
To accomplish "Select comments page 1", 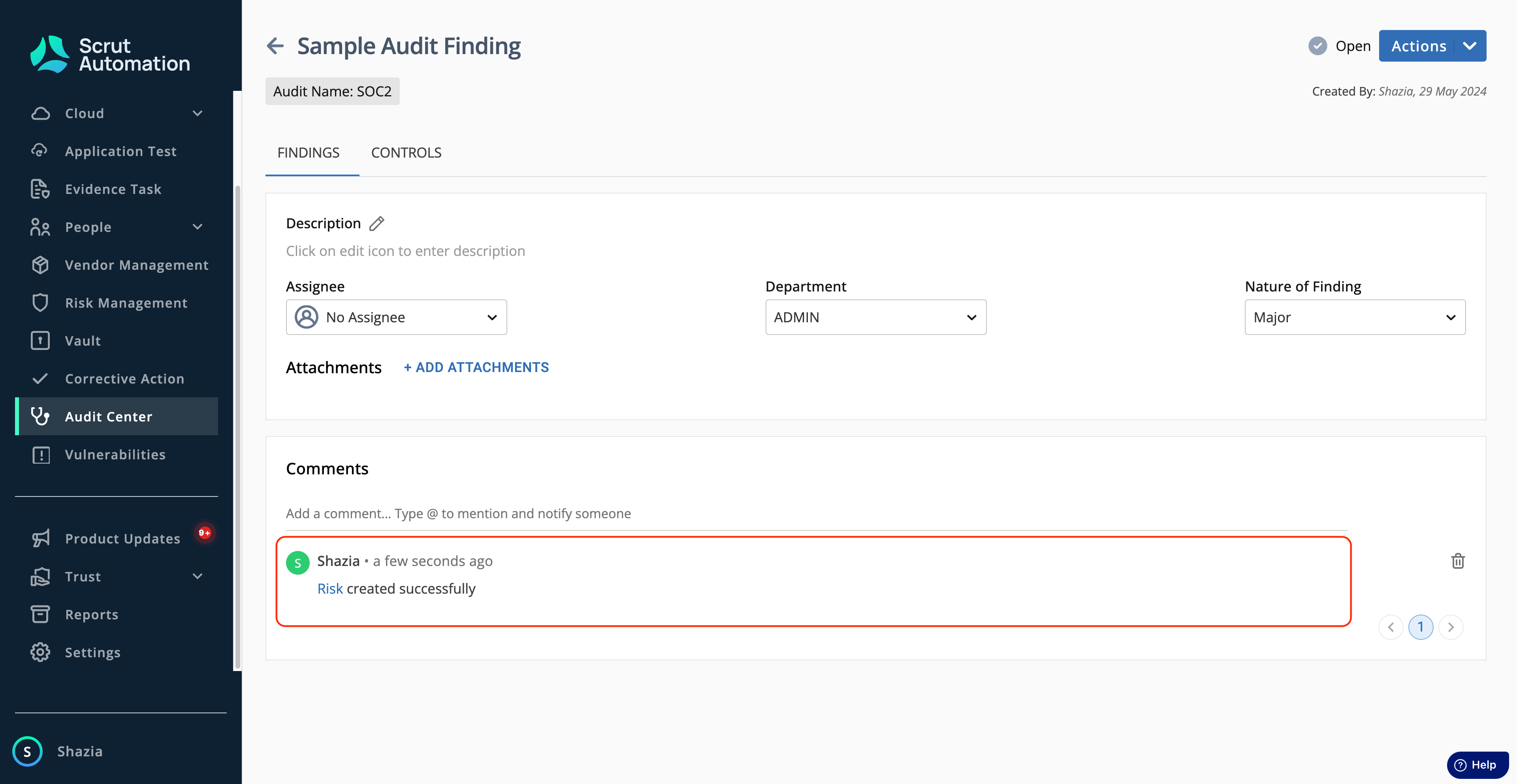I will 1421,627.
